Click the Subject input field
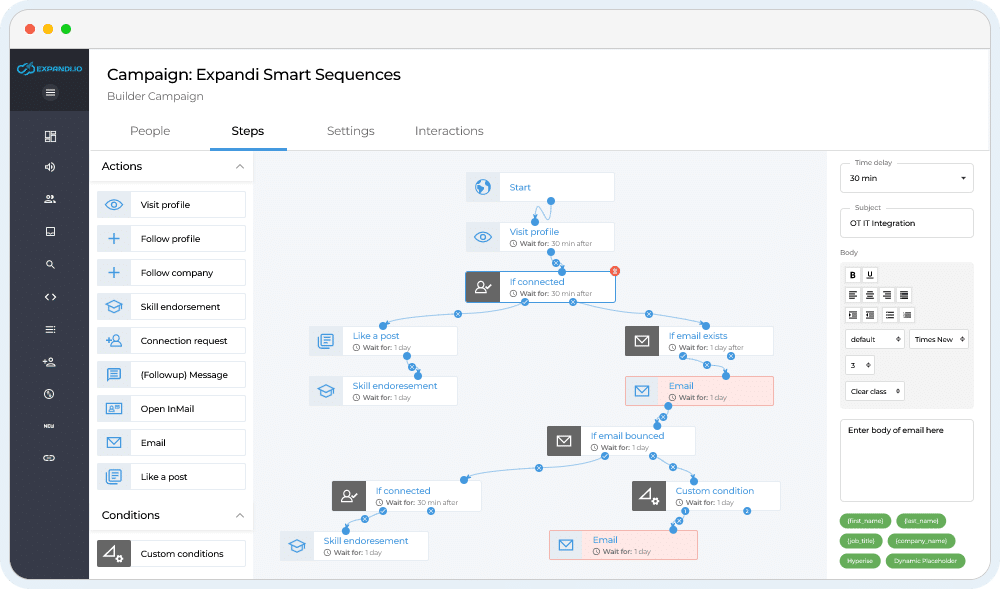1000x589 pixels. (906, 223)
